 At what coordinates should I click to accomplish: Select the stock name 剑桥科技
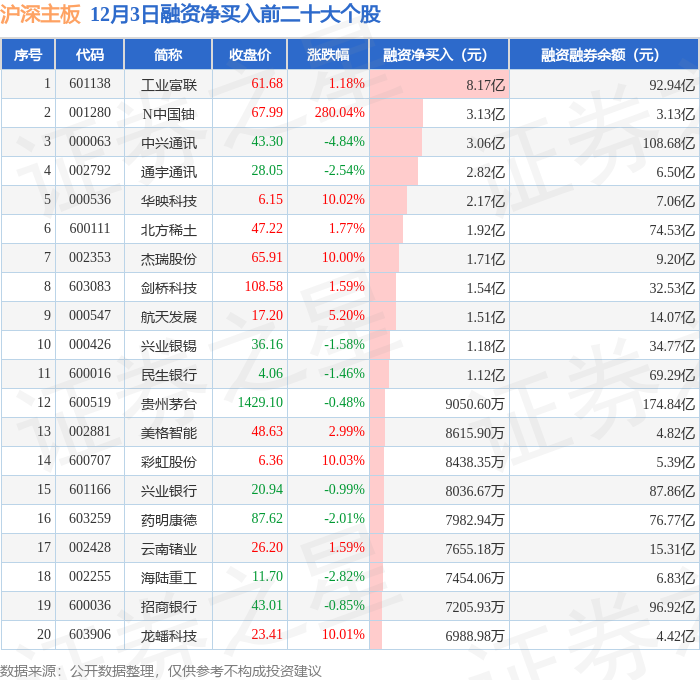tap(169, 288)
